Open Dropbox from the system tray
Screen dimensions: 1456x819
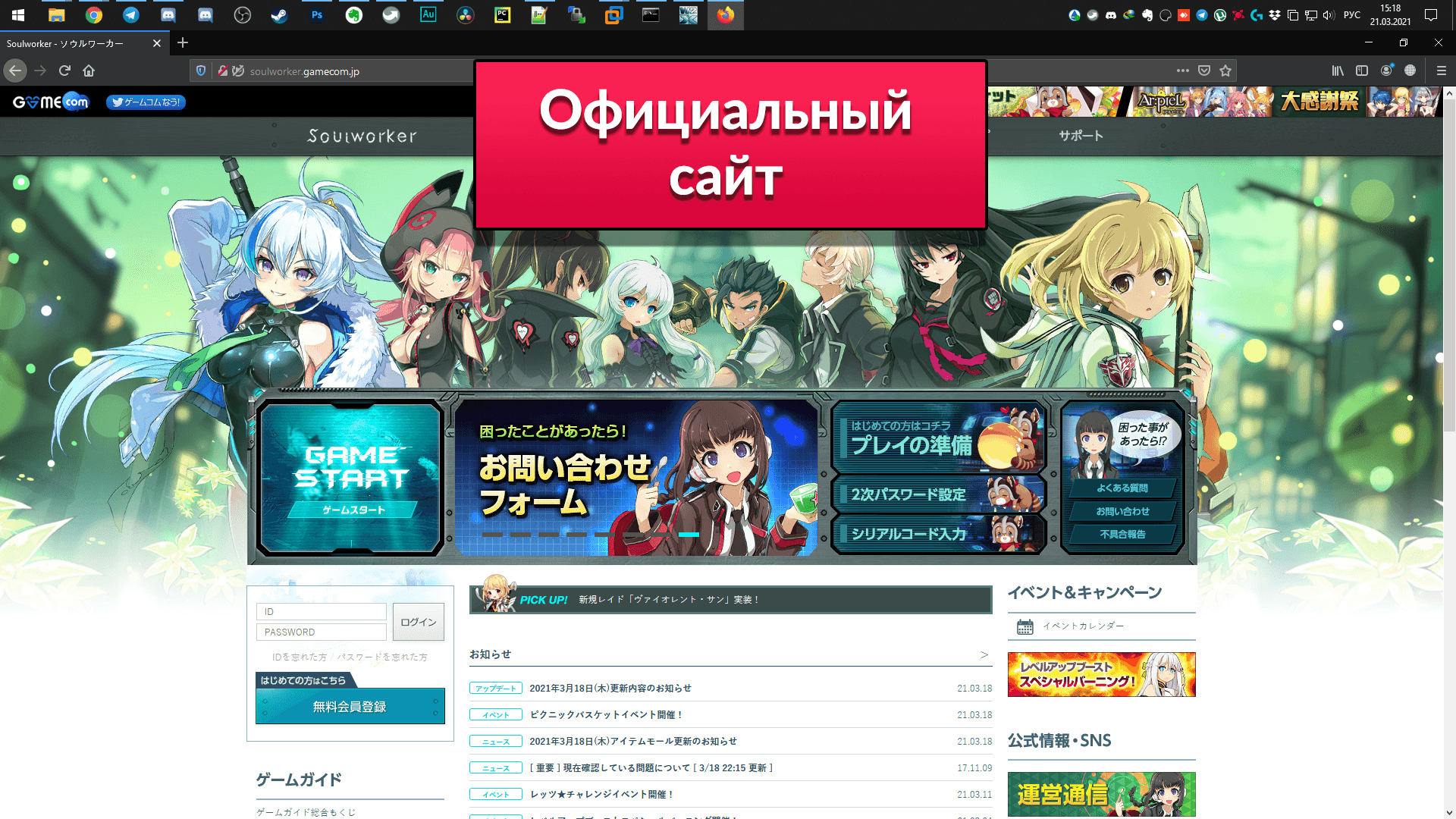click(1275, 15)
